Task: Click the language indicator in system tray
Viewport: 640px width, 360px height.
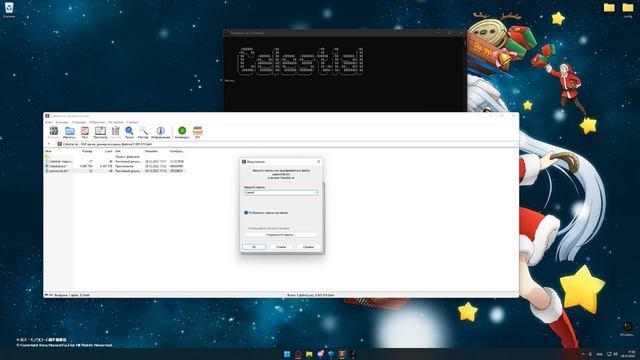Action: click(600, 354)
